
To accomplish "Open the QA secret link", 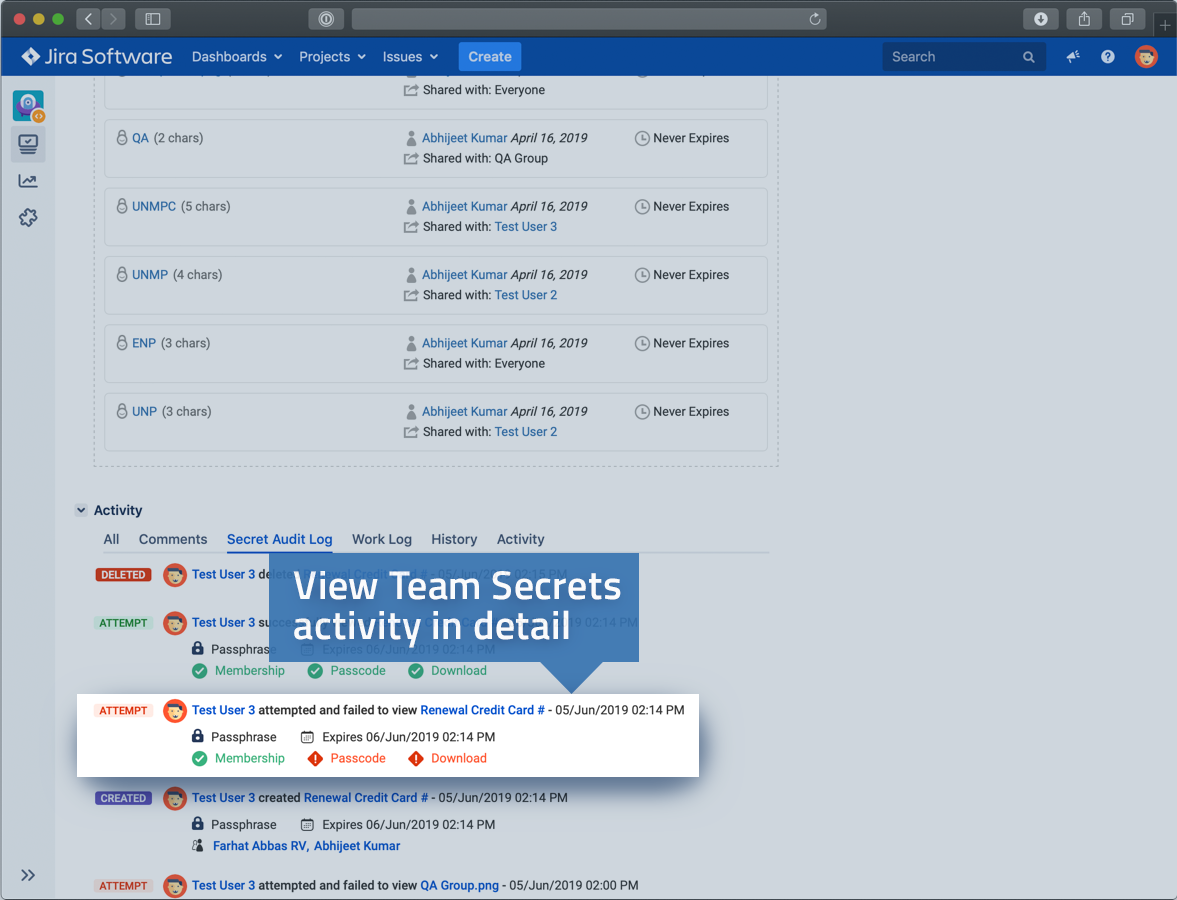I will (x=140, y=138).
